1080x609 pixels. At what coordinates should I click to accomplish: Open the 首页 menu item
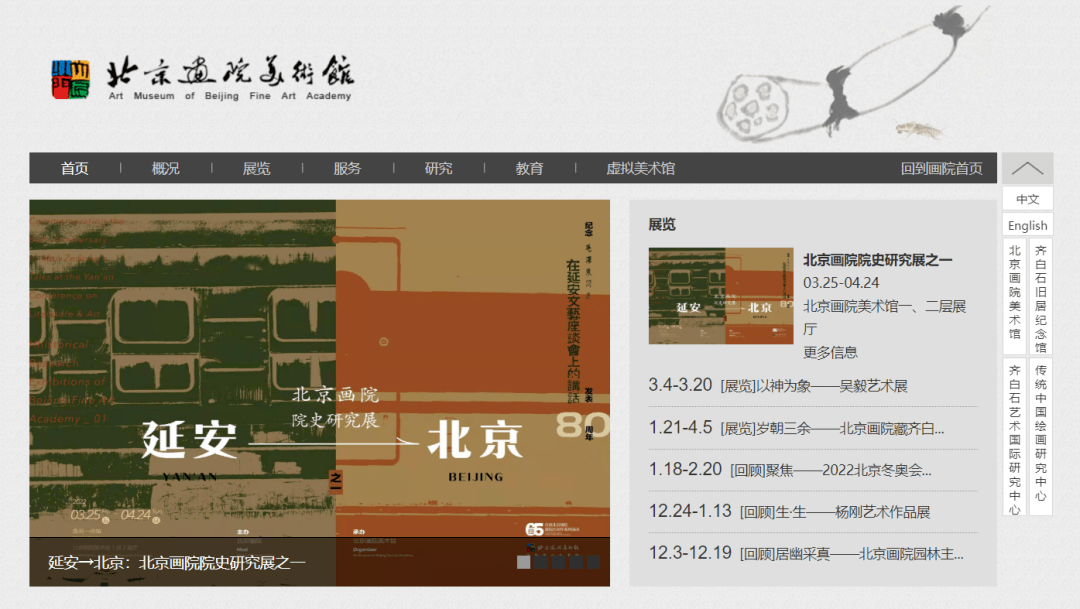(75, 168)
